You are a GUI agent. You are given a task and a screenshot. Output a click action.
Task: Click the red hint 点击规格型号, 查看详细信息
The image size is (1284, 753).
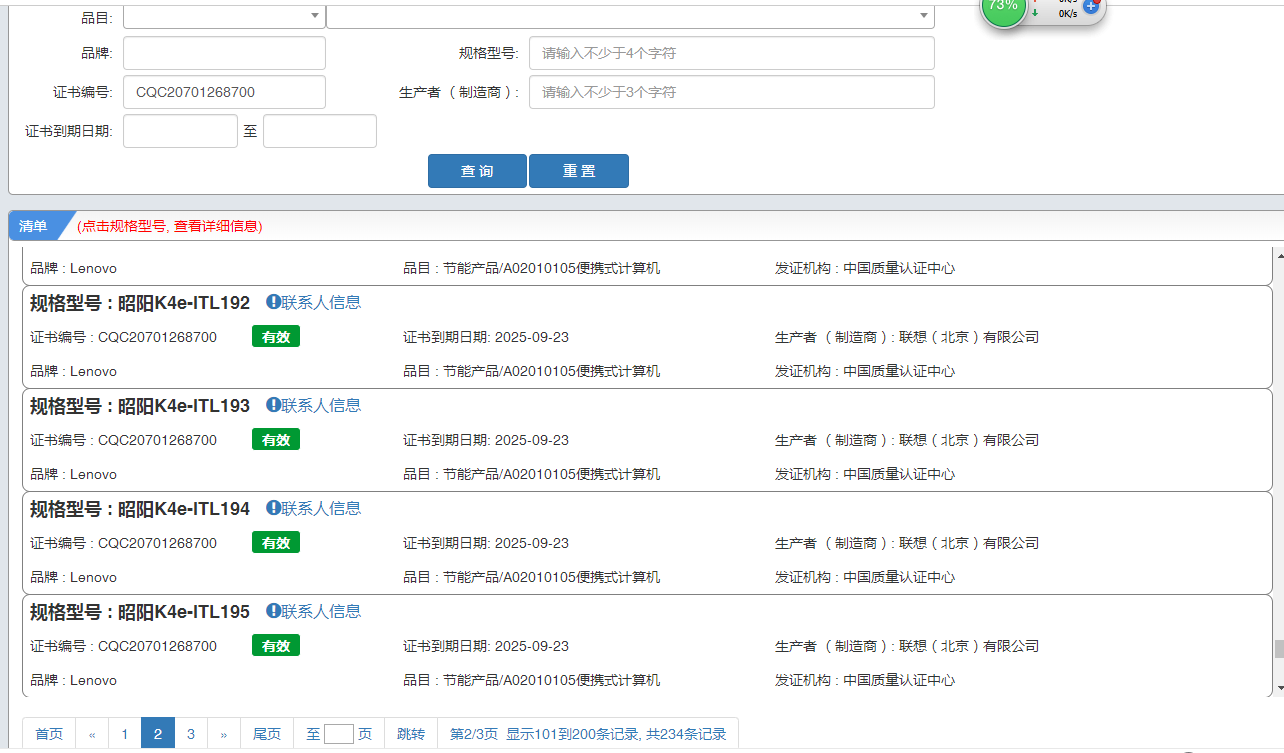coord(170,226)
